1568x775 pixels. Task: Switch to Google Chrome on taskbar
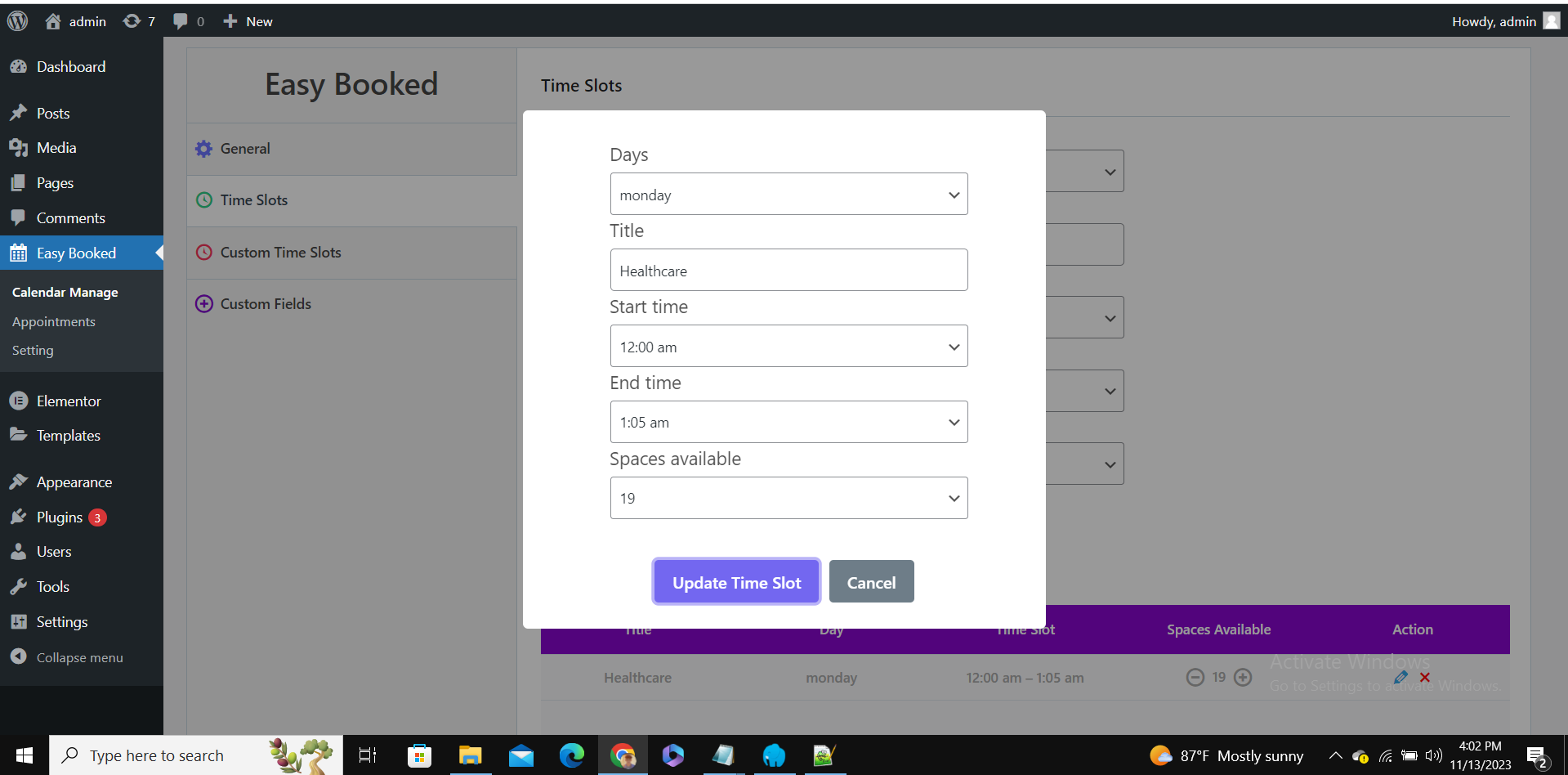pos(623,755)
